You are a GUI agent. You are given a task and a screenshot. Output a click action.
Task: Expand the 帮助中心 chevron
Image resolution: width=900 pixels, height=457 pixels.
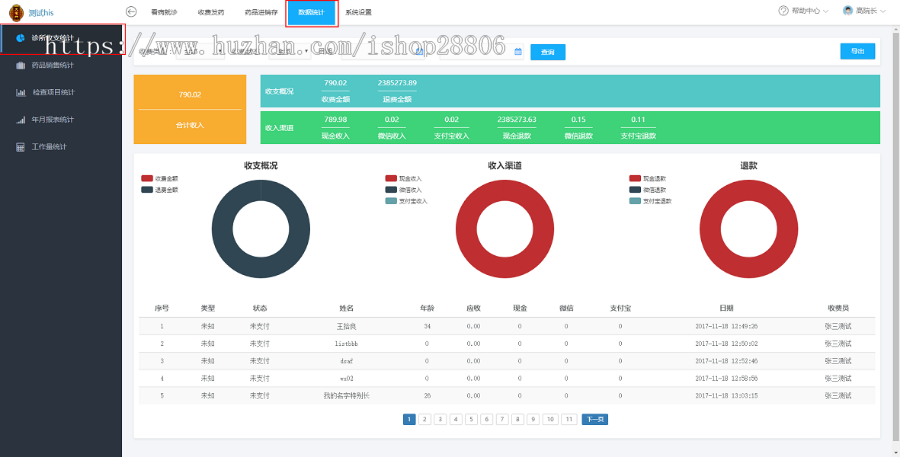(x=826, y=11)
